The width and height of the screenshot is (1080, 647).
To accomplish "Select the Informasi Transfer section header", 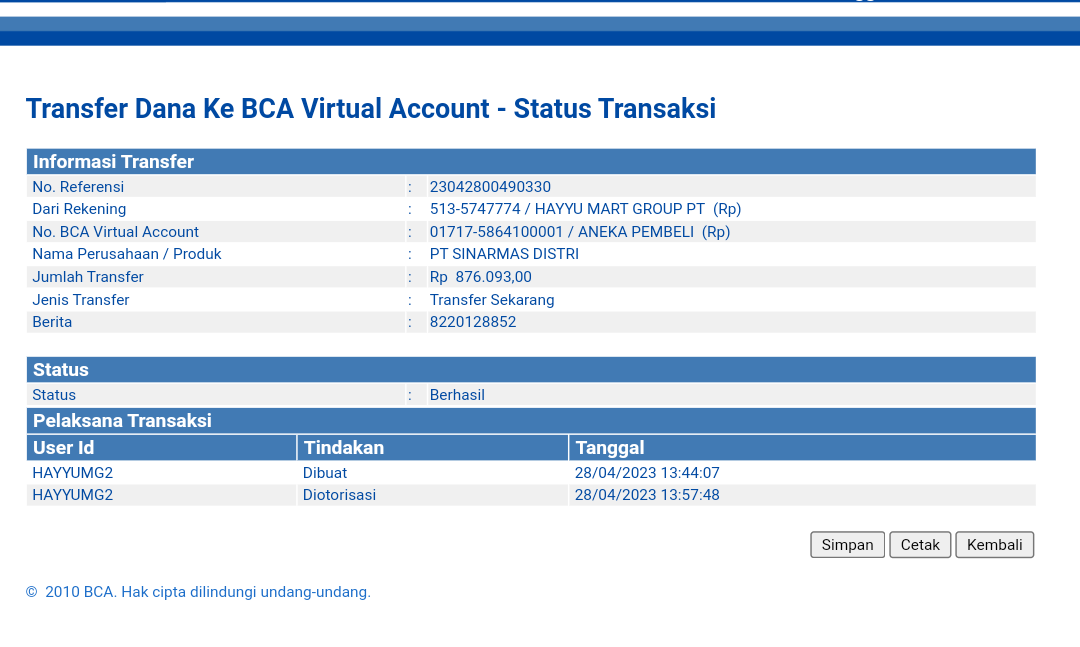I will tap(113, 162).
